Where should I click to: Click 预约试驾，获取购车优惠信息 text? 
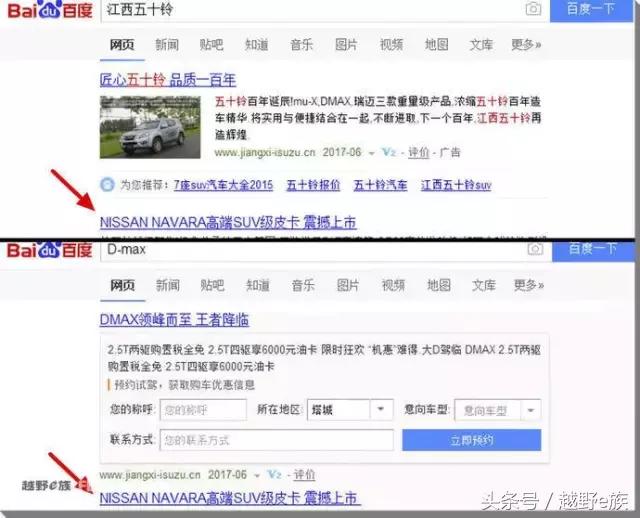[184, 385]
